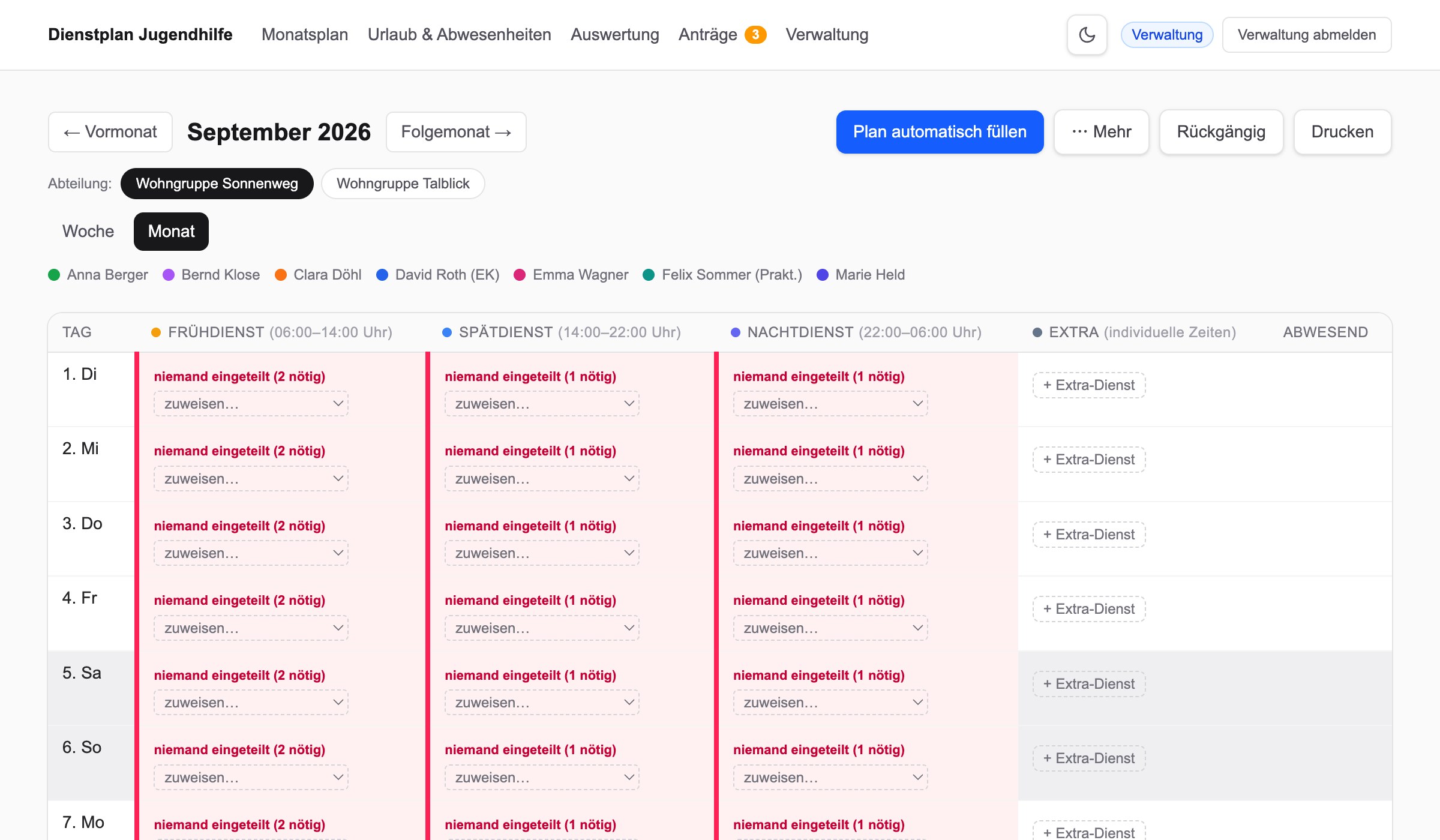Go to Urlaub & Abwesenheiten
Image resolution: width=1440 pixels, height=840 pixels.
tap(460, 35)
